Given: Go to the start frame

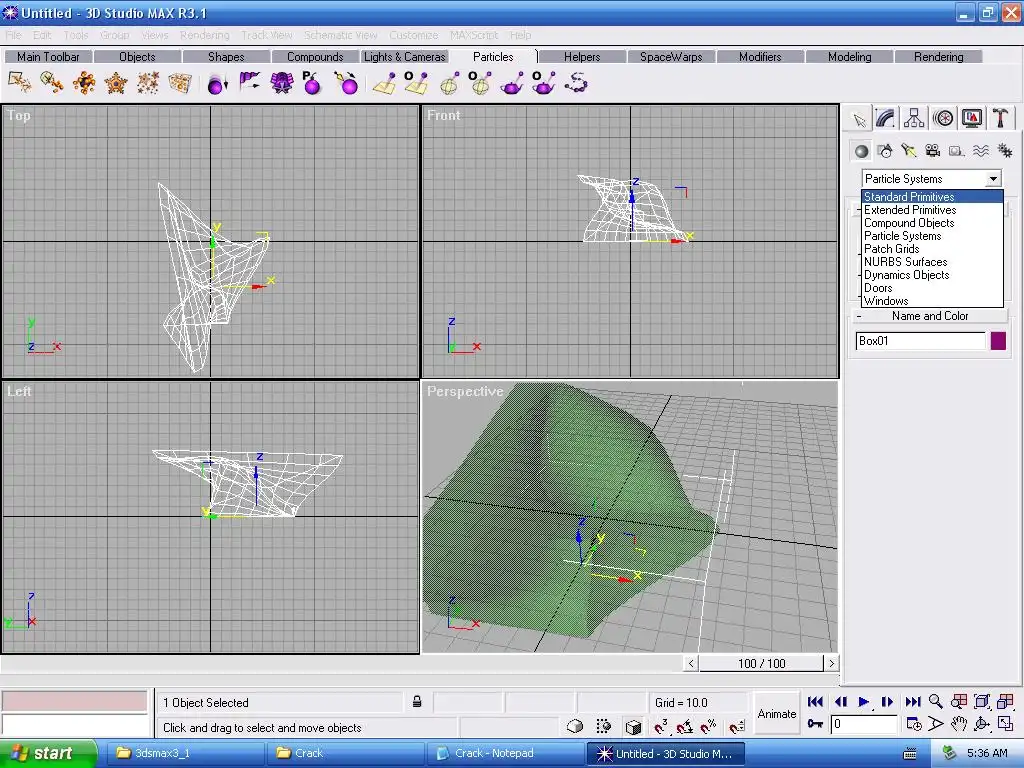Looking at the screenshot, I should click(x=815, y=702).
